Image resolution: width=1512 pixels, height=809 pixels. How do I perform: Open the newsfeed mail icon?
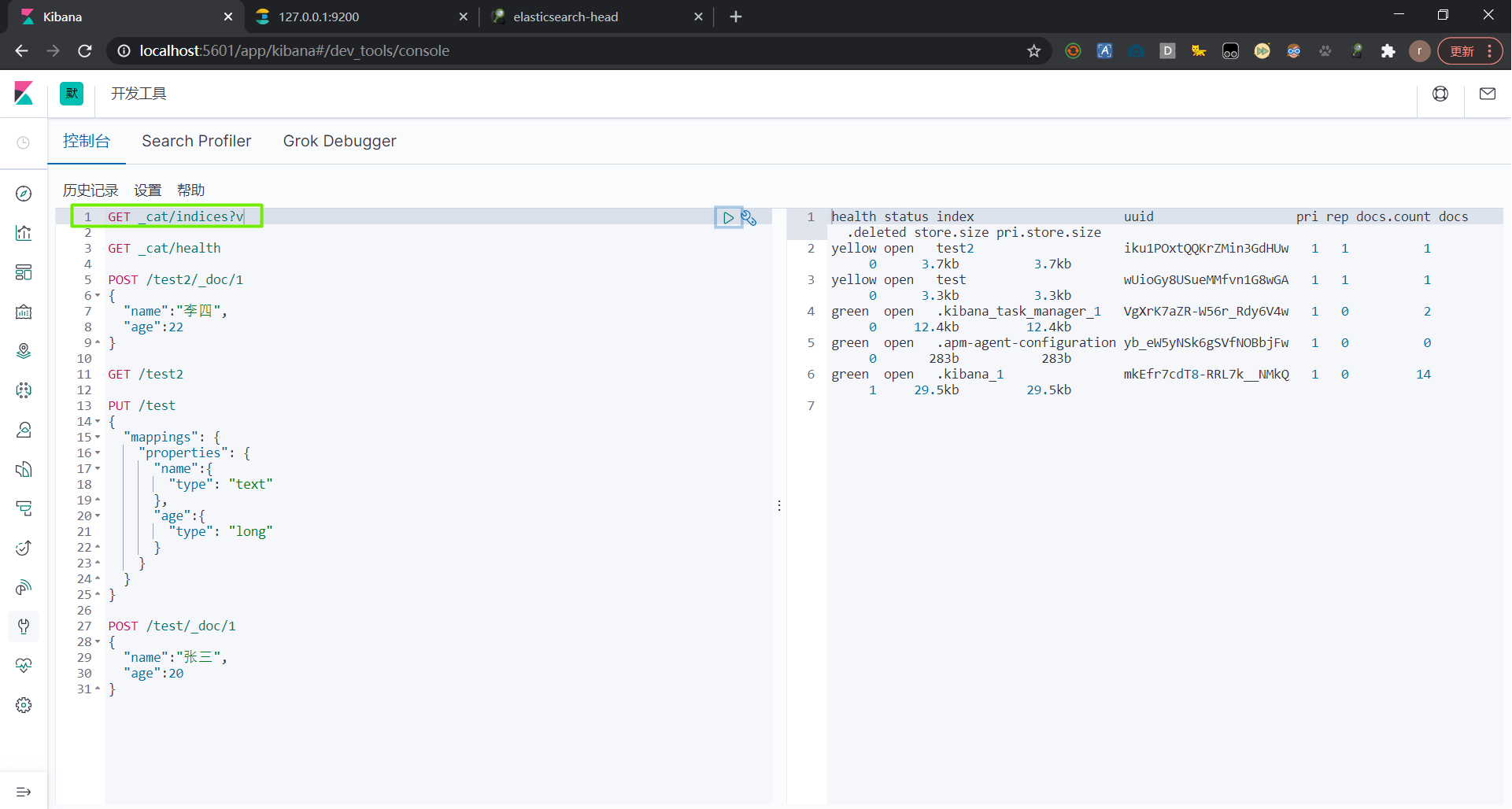pos(1488,94)
